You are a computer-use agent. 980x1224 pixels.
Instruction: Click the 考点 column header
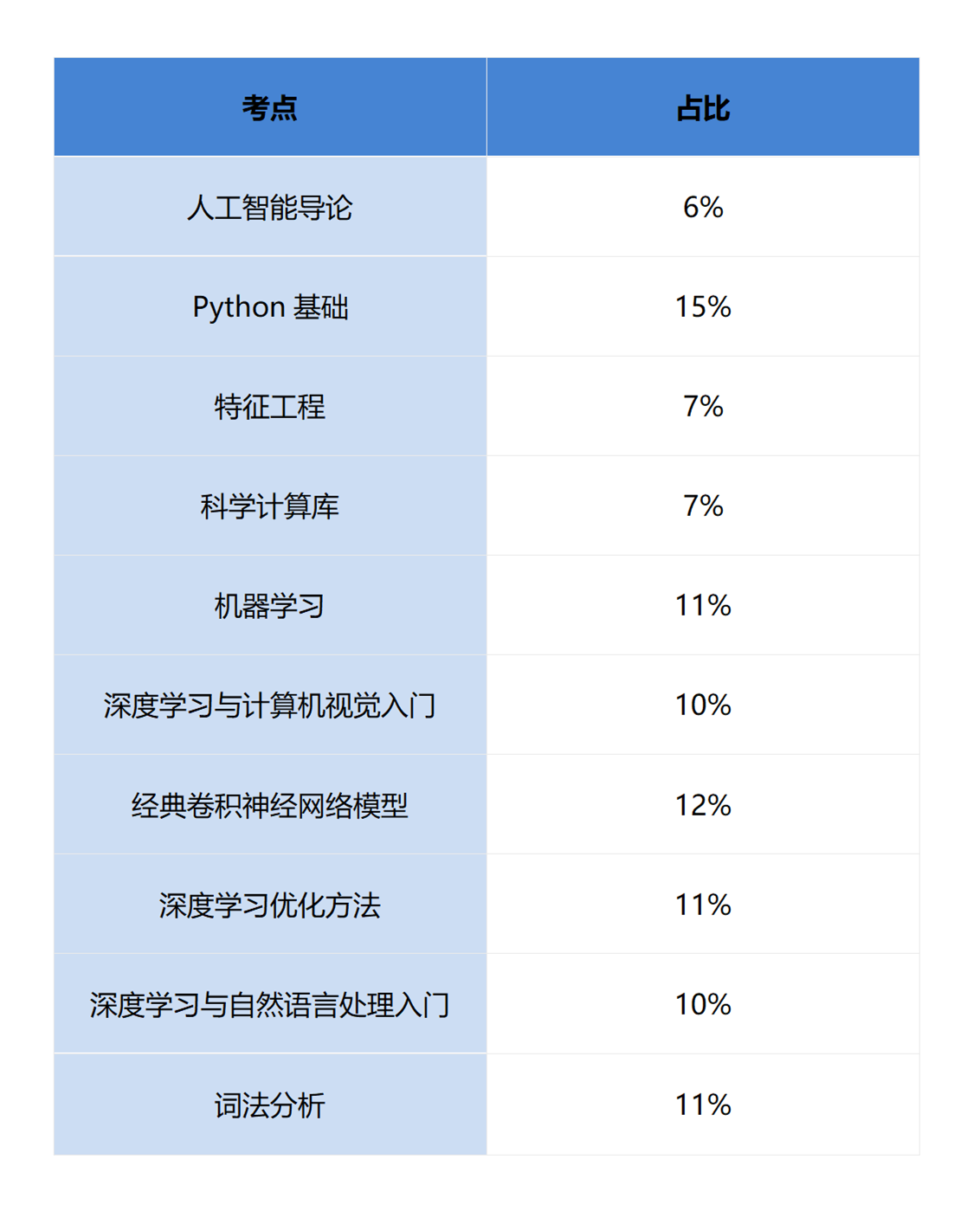(270, 107)
